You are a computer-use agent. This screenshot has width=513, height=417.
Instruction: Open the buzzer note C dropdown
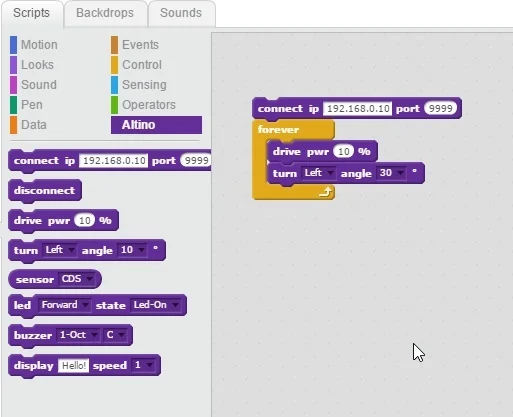[x=115, y=335]
